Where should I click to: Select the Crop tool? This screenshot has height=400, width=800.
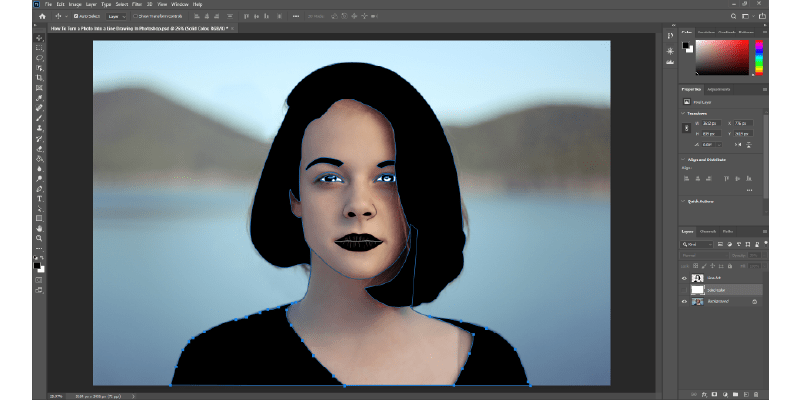click(39, 78)
